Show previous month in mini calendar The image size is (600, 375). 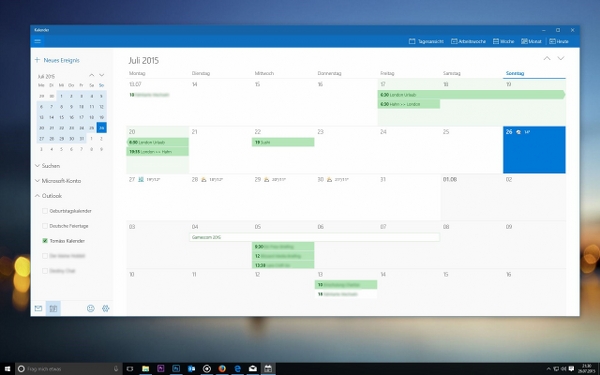91,75
